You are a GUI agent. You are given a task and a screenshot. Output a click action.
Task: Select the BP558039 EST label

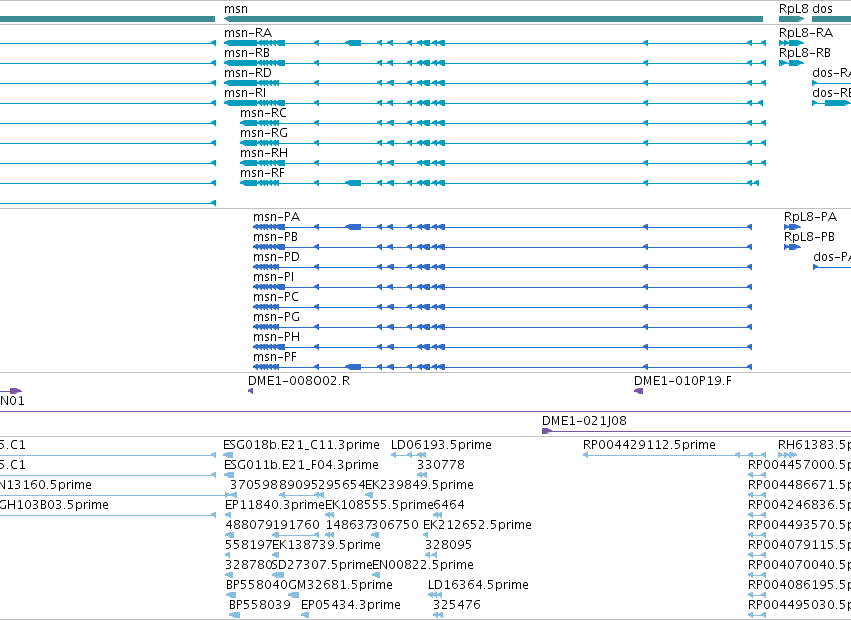260,606
